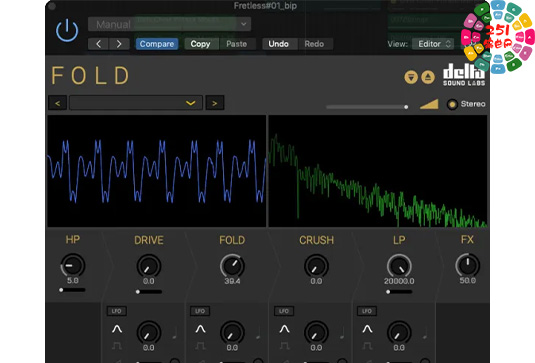The image size is (535, 363).
Task: Click the CRUSH LFO rate knob
Action: click(x=316, y=333)
